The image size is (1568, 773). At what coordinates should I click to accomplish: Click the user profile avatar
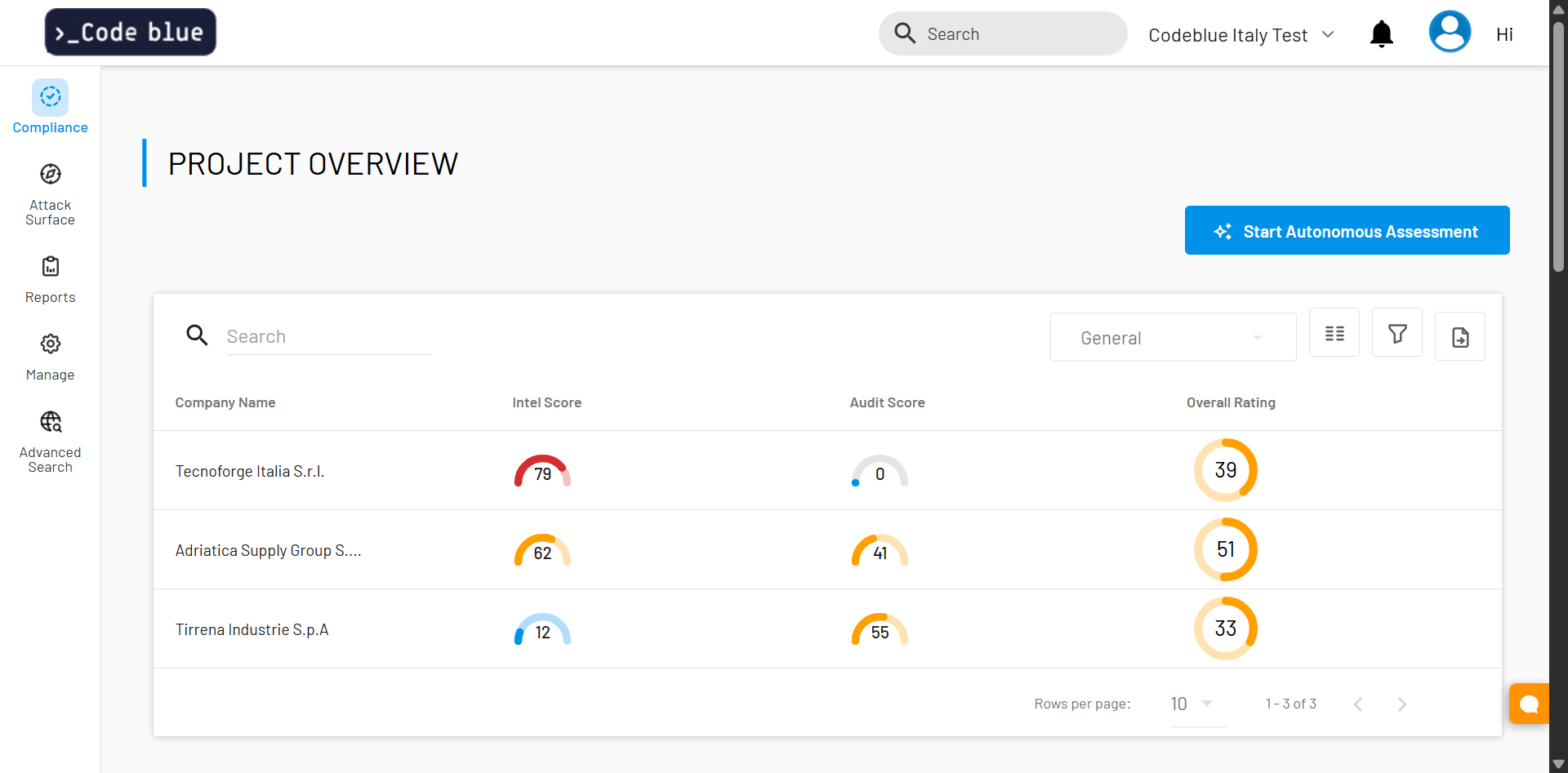coord(1449,33)
